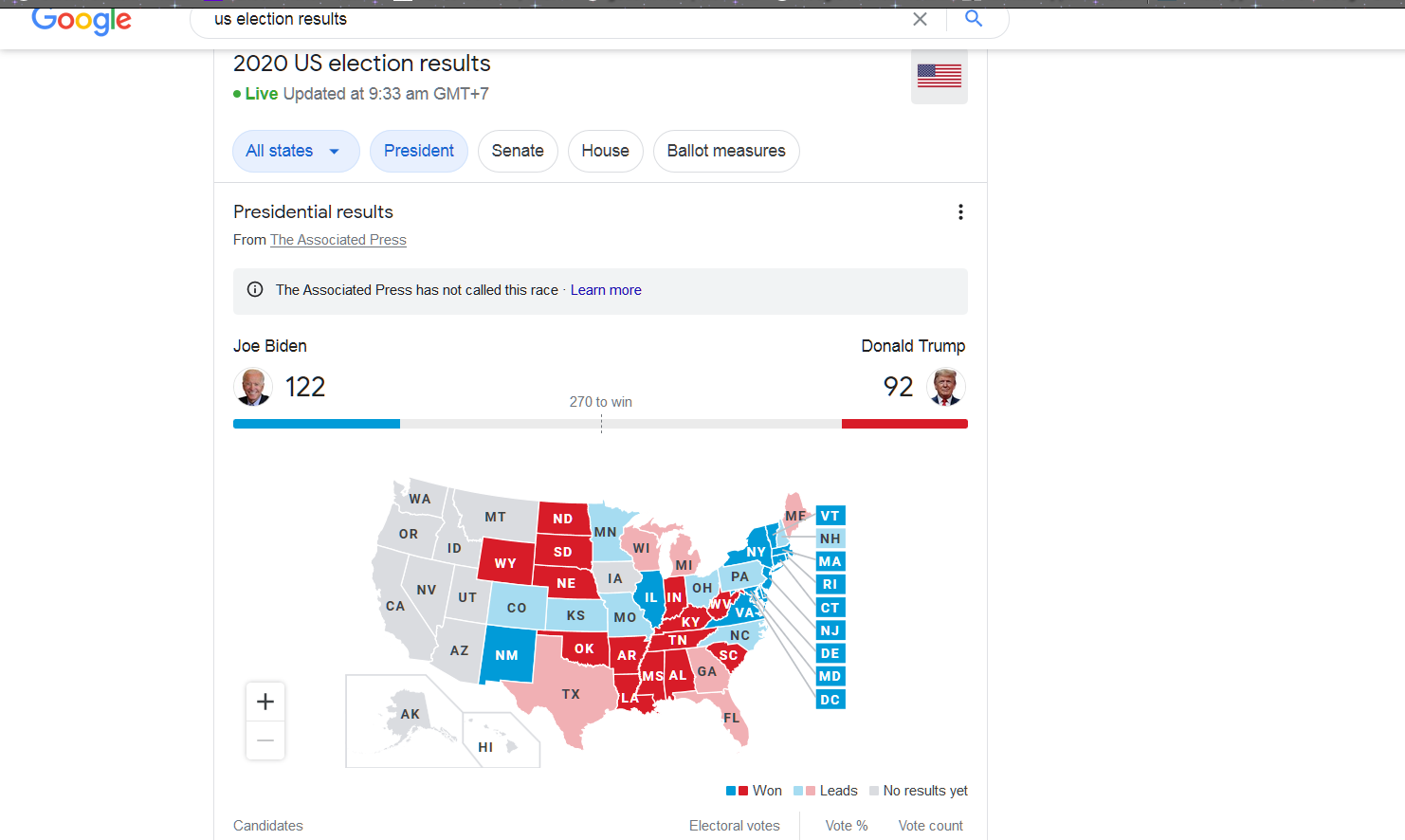The height and width of the screenshot is (840, 1405).
Task: Open the Presidential results three-dot menu
Action: point(960,212)
